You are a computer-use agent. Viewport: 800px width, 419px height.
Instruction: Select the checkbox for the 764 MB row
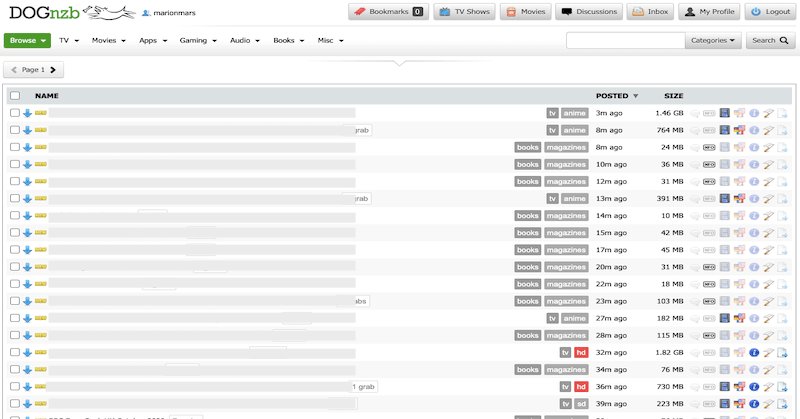pos(15,130)
